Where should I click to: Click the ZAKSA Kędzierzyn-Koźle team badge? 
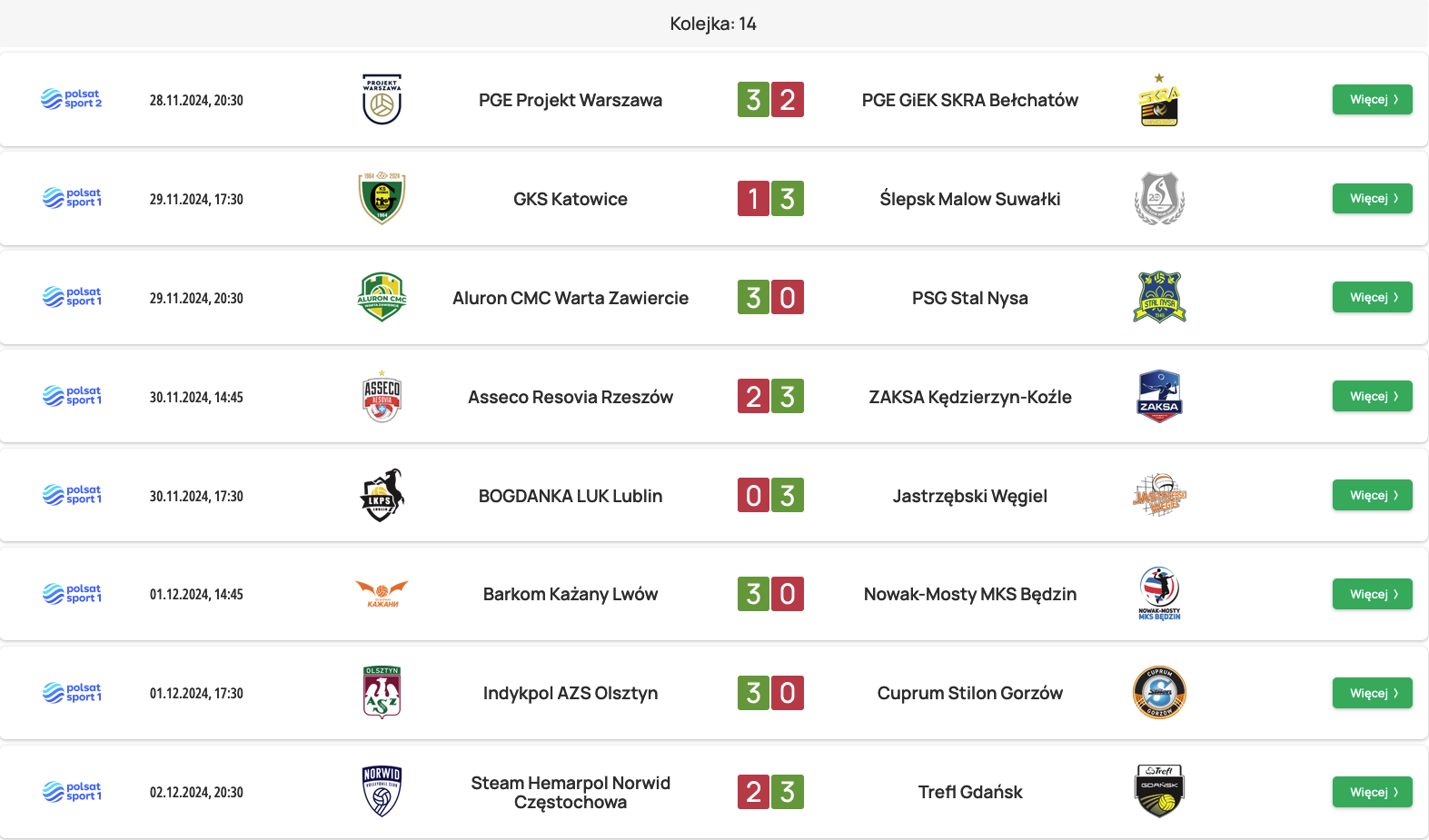point(1159,396)
